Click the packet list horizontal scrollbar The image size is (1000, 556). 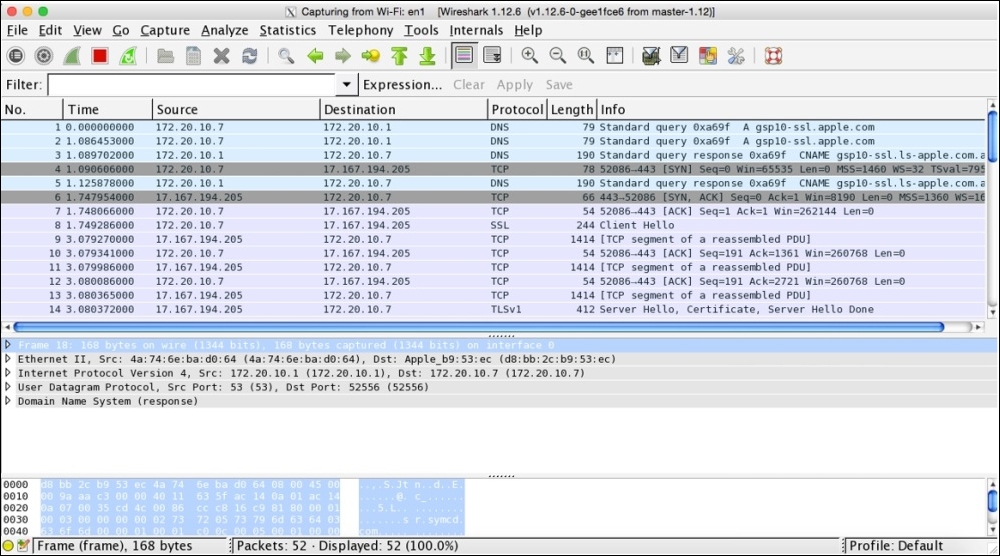click(x=478, y=327)
